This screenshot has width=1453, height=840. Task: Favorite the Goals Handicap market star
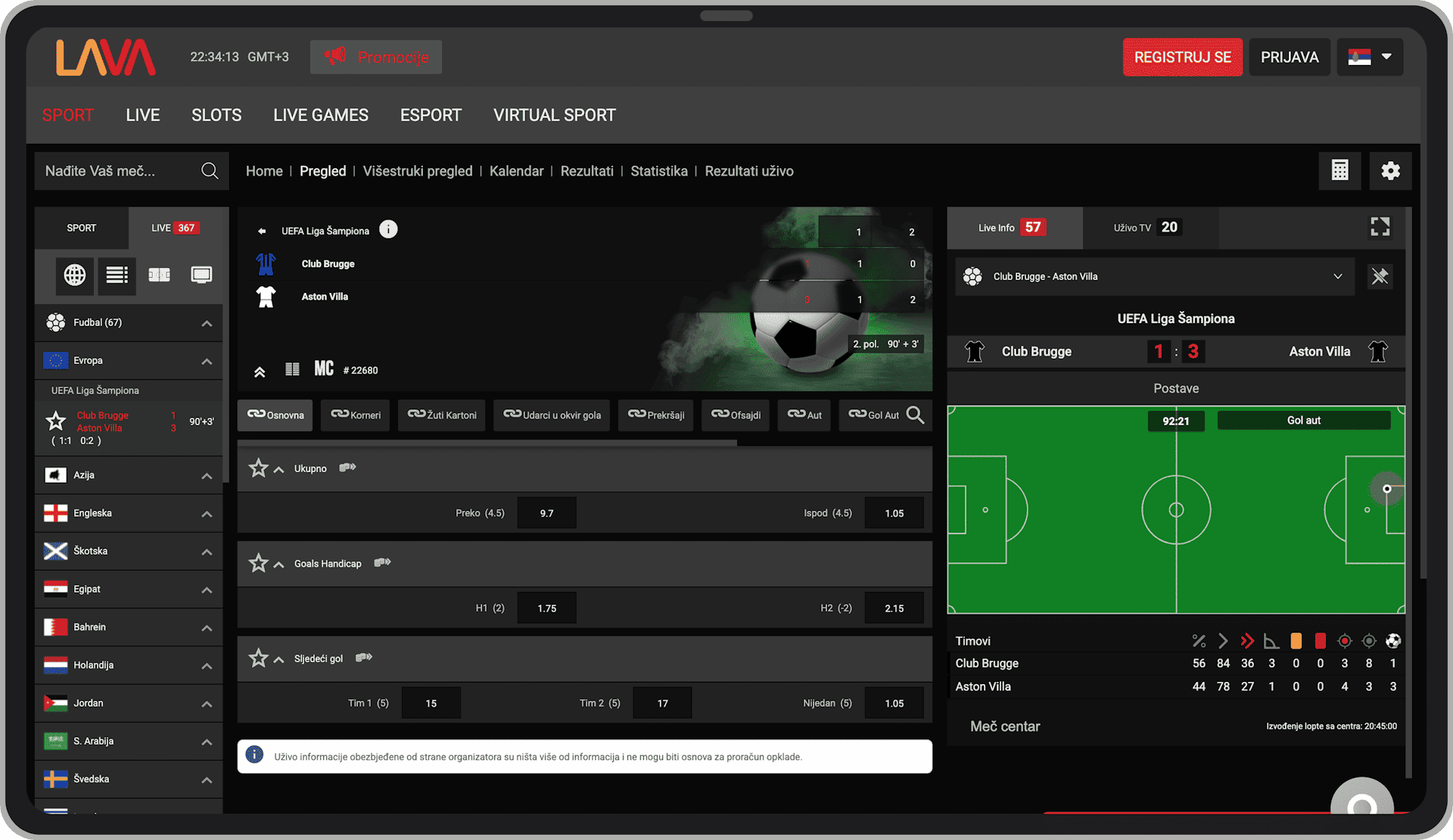[259, 563]
